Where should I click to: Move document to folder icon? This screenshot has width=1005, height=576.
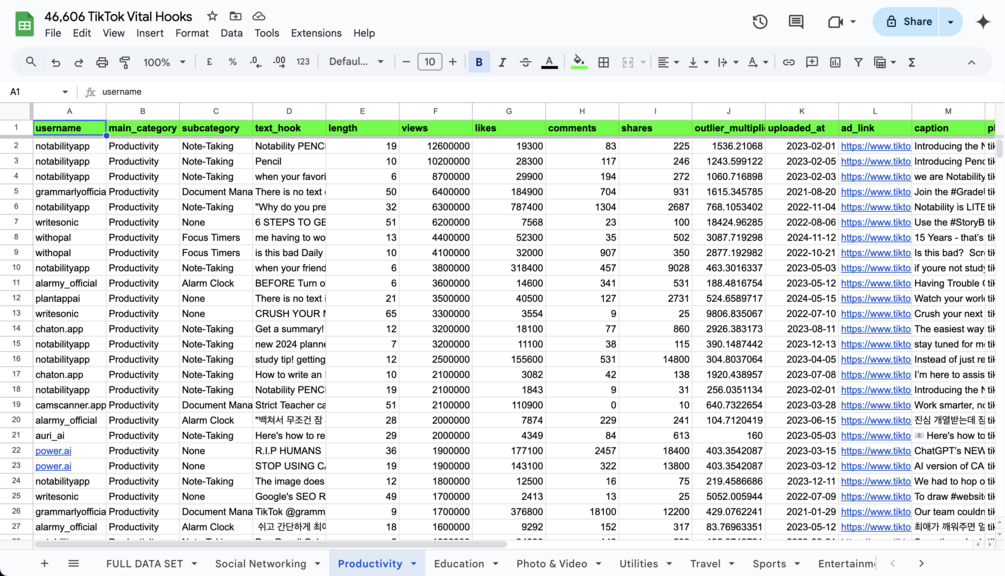click(x=235, y=16)
